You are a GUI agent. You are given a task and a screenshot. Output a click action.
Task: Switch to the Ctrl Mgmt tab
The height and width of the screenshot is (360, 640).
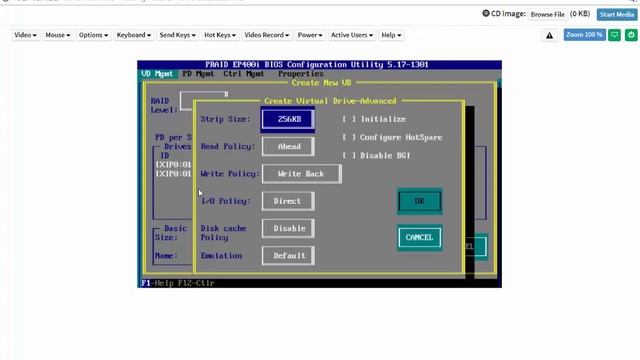(244, 74)
